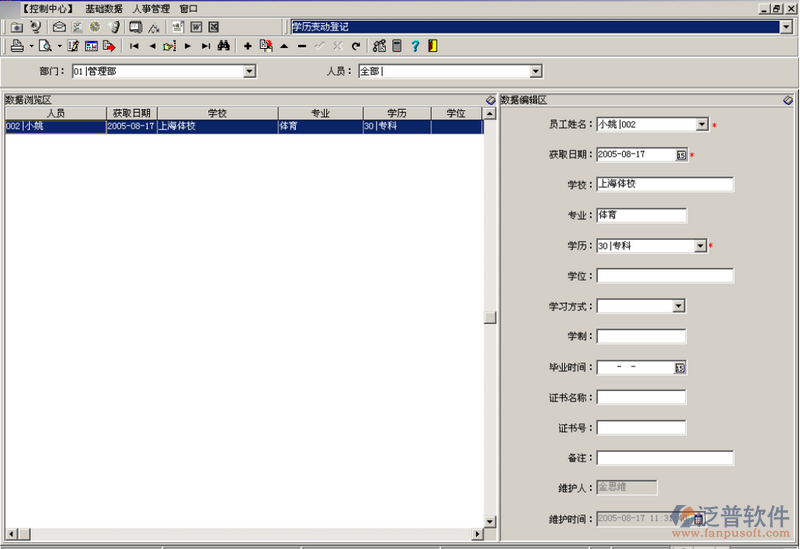The image size is (800, 549).
Task: Go to first record
Action: pyautogui.click(x=134, y=46)
